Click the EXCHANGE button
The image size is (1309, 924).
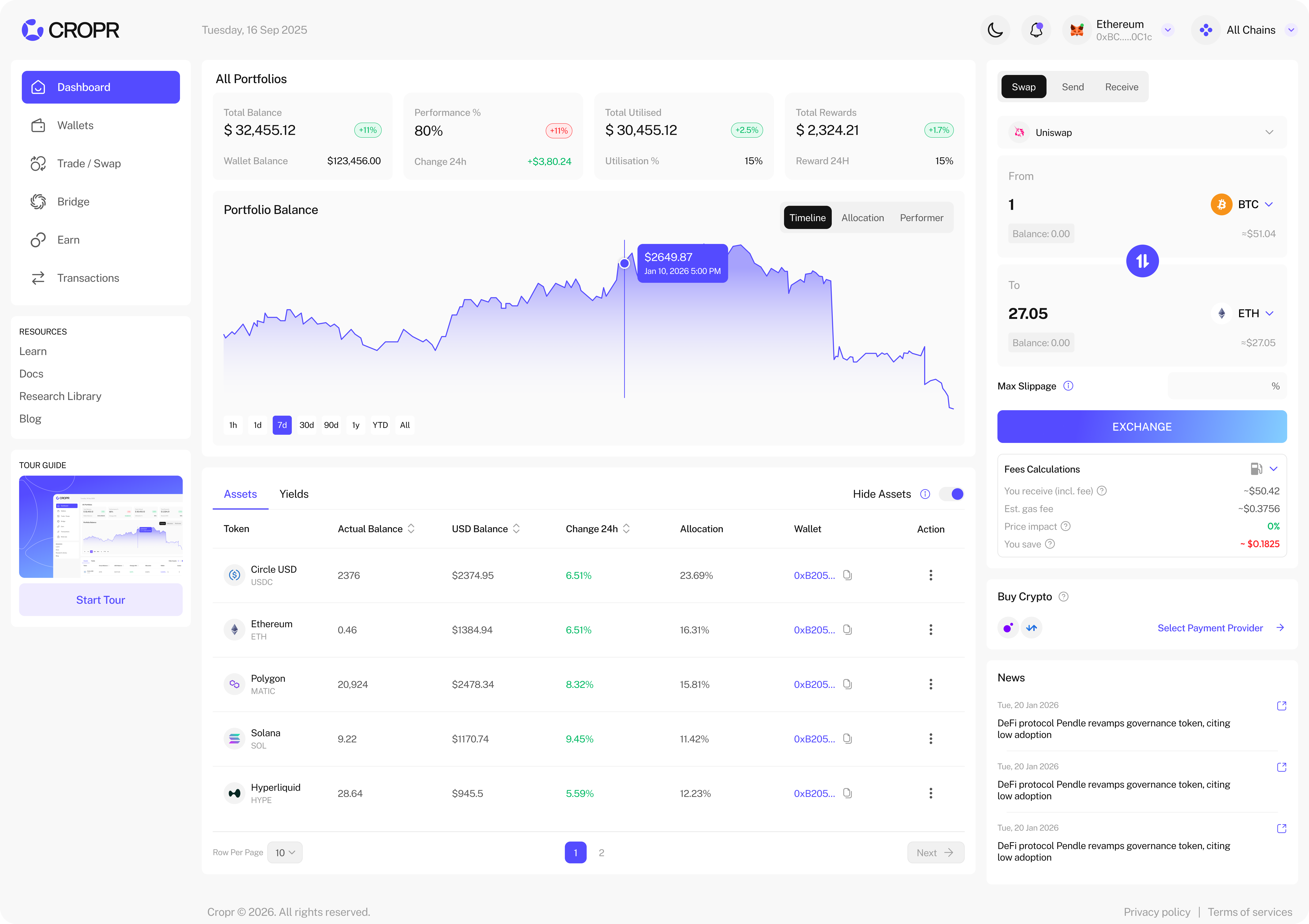click(x=1142, y=427)
